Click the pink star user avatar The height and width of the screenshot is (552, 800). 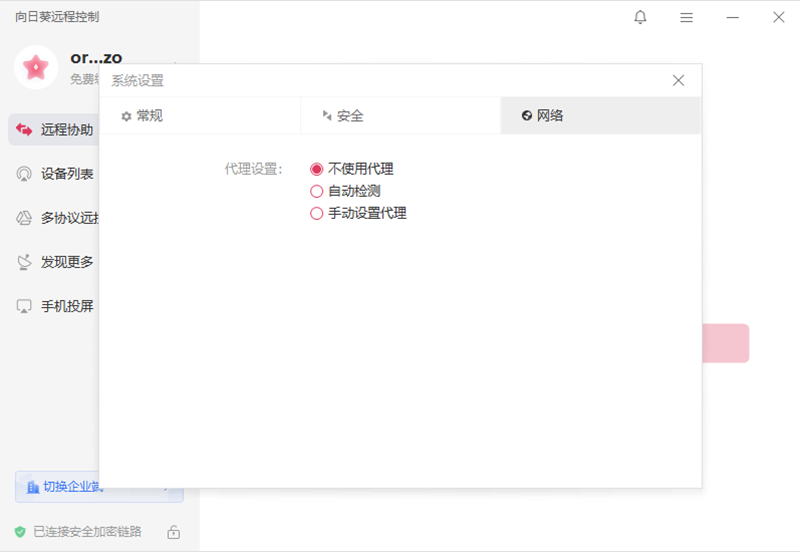pos(36,67)
